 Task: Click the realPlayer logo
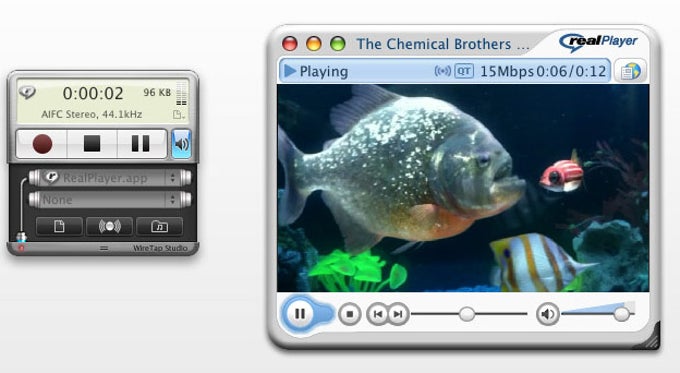tap(598, 43)
